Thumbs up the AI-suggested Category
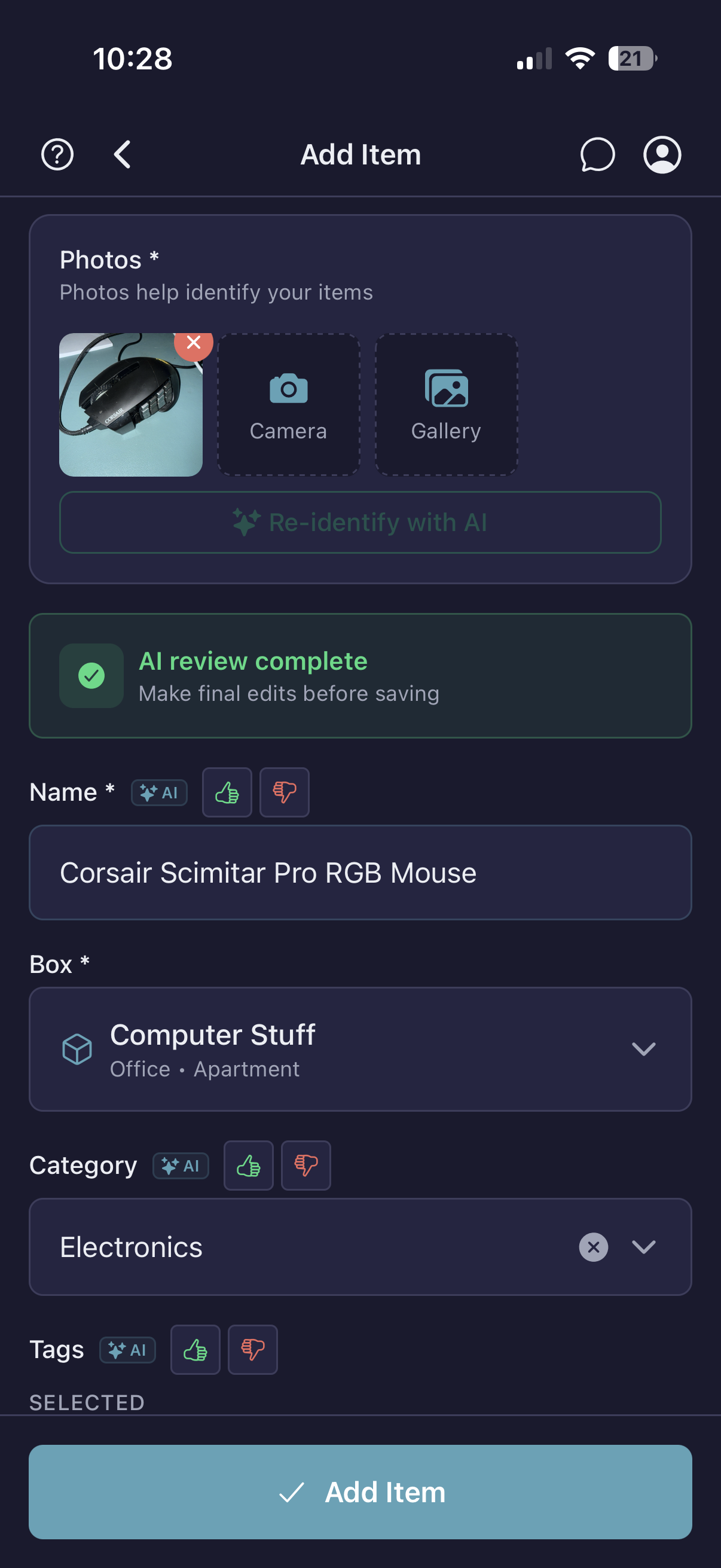 [248, 1165]
